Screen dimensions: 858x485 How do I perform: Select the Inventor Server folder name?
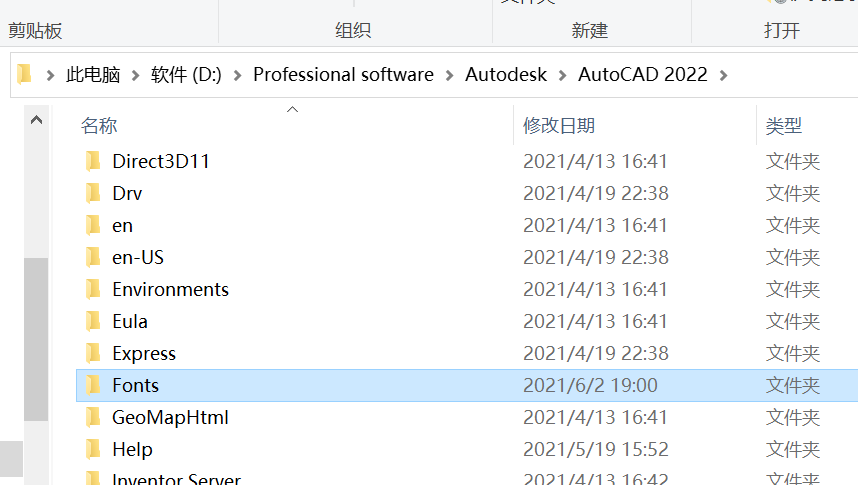pyautogui.click(x=176, y=479)
